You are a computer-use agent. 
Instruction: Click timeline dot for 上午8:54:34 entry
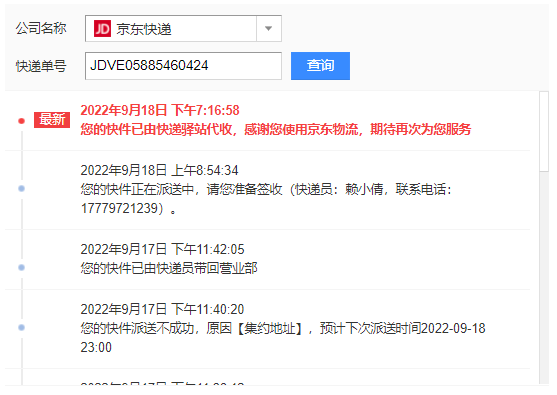[x=21, y=188]
